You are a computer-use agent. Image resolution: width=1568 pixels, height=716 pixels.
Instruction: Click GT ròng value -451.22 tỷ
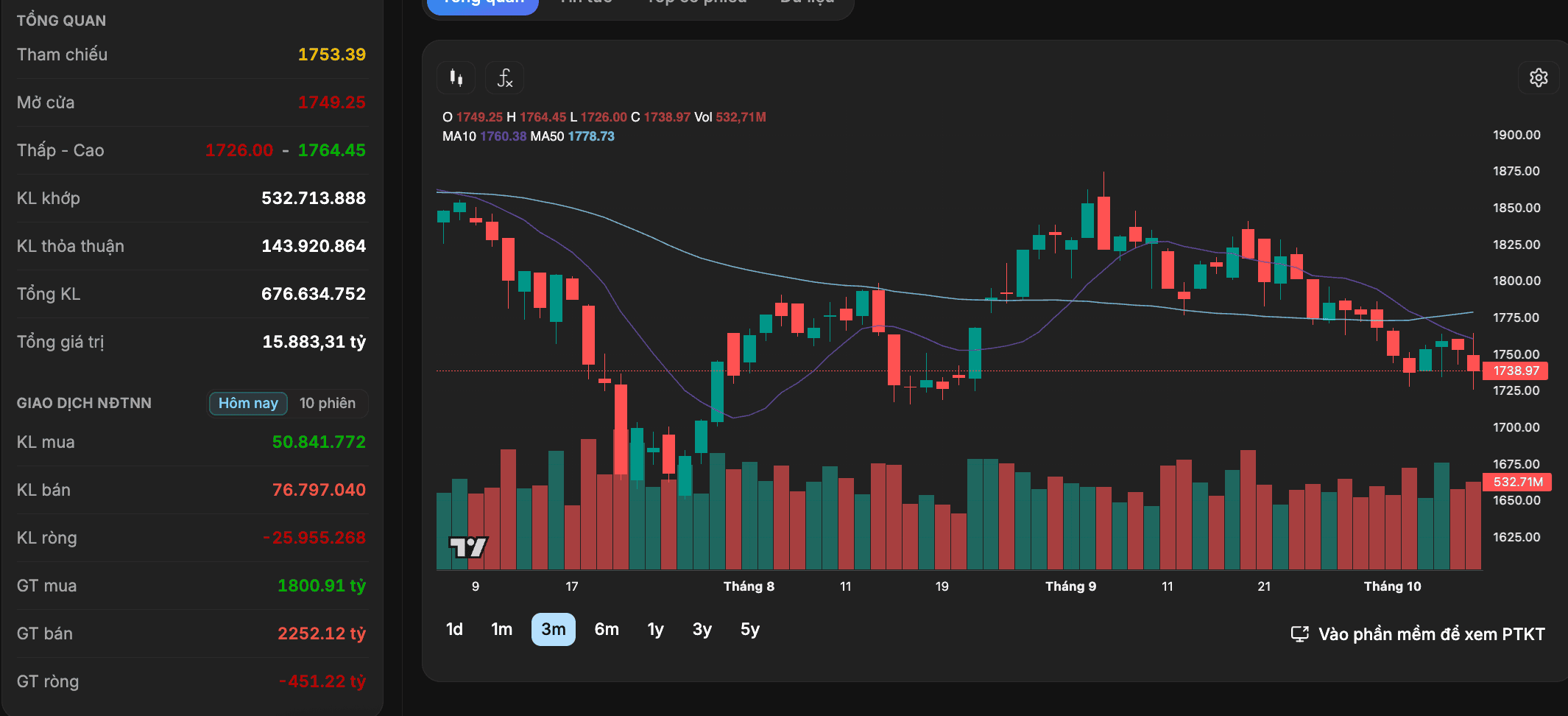coord(322,681)
